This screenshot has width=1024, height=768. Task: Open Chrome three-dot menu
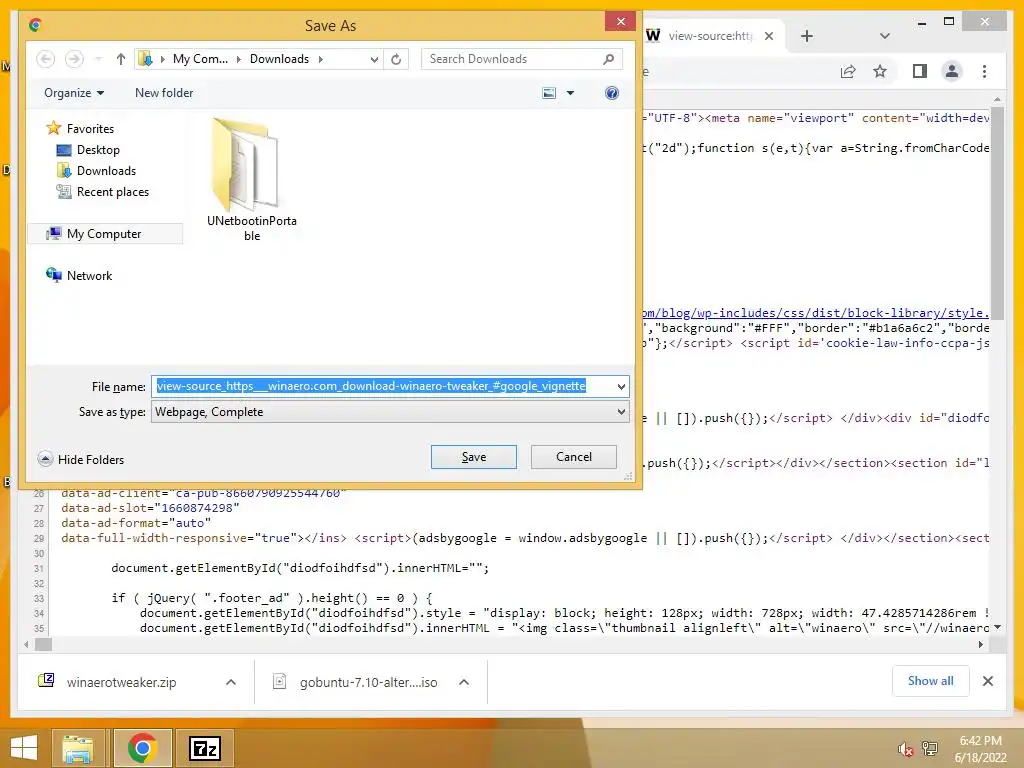[x=984, y=71]
